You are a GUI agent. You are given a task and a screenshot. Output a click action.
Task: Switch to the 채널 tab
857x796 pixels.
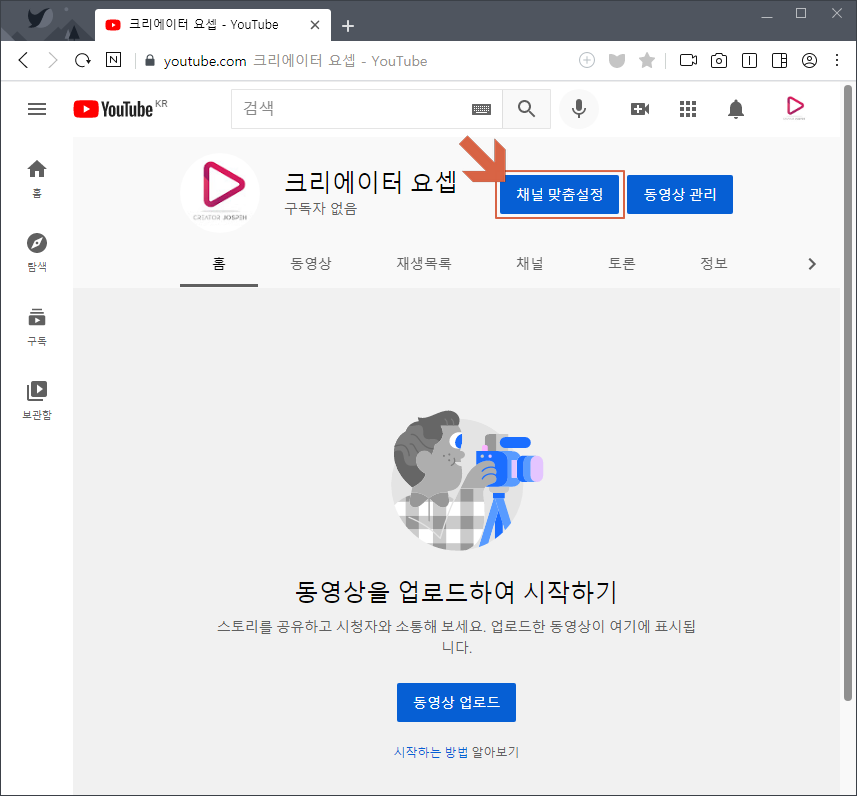click(530, 264)
